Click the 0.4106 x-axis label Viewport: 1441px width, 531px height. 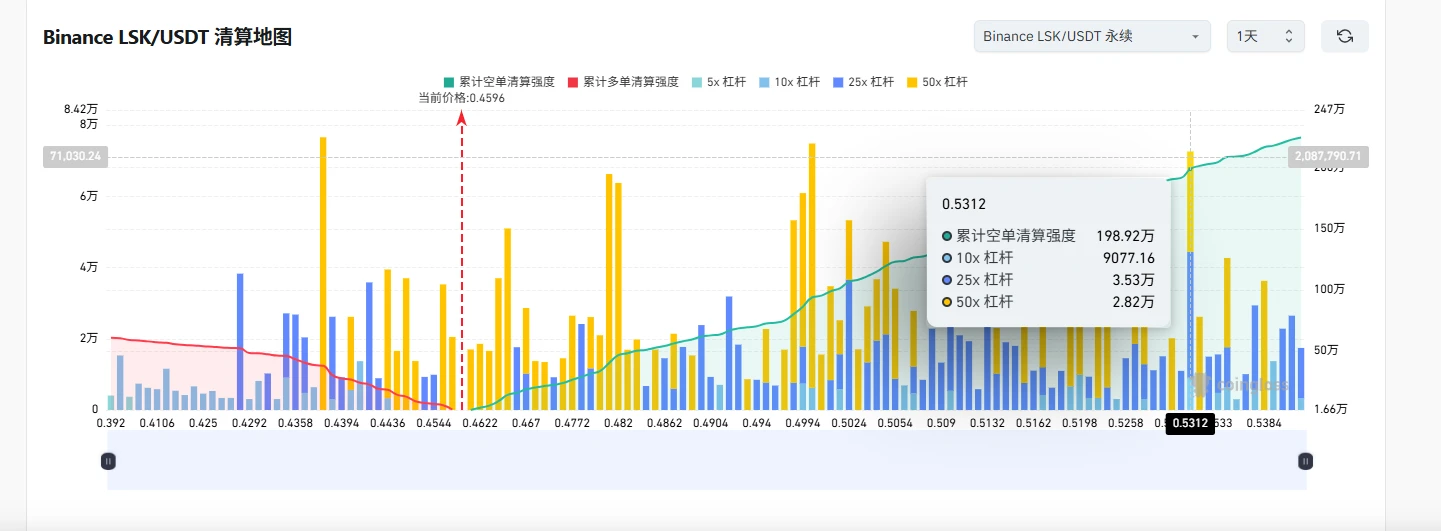point(157,423)
